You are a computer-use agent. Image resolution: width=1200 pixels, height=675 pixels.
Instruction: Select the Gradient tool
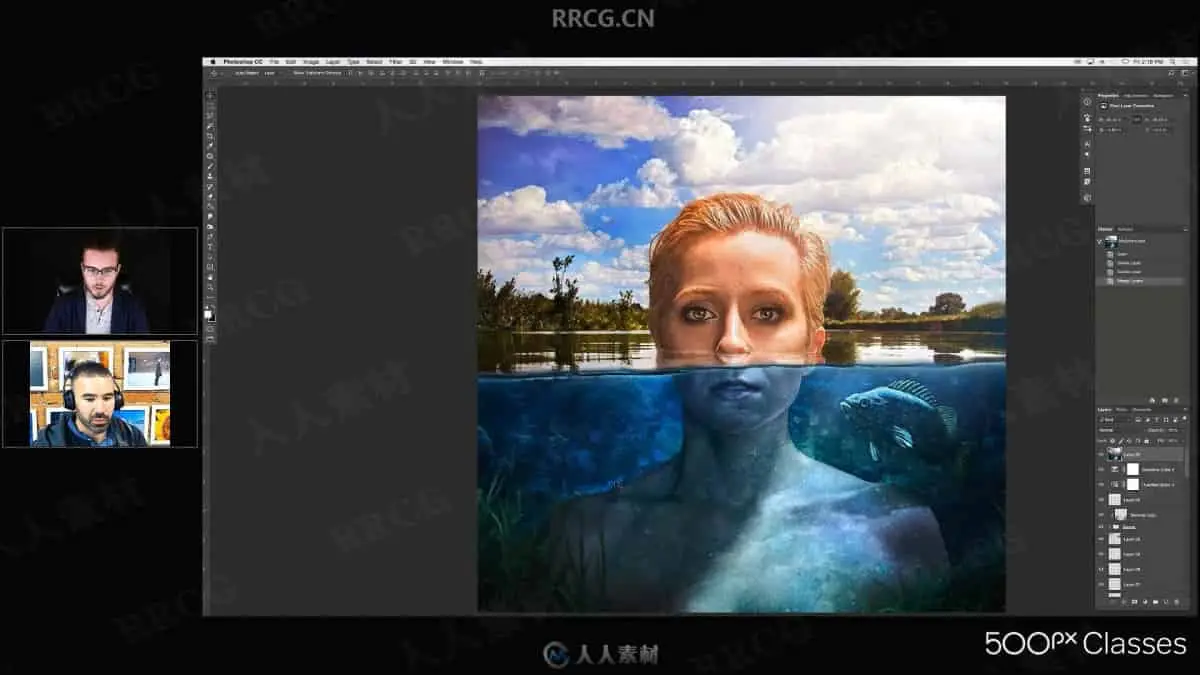tap(210, 208)
